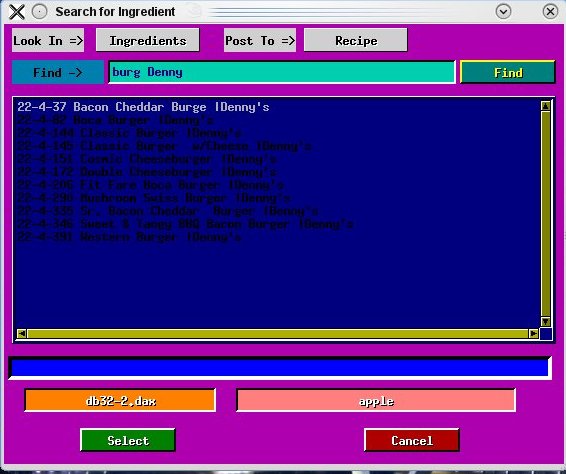The width and height of the screenshot is (566, 474).
Task: Select the Boca Burger Denny's row
Action: coord(116,120)
